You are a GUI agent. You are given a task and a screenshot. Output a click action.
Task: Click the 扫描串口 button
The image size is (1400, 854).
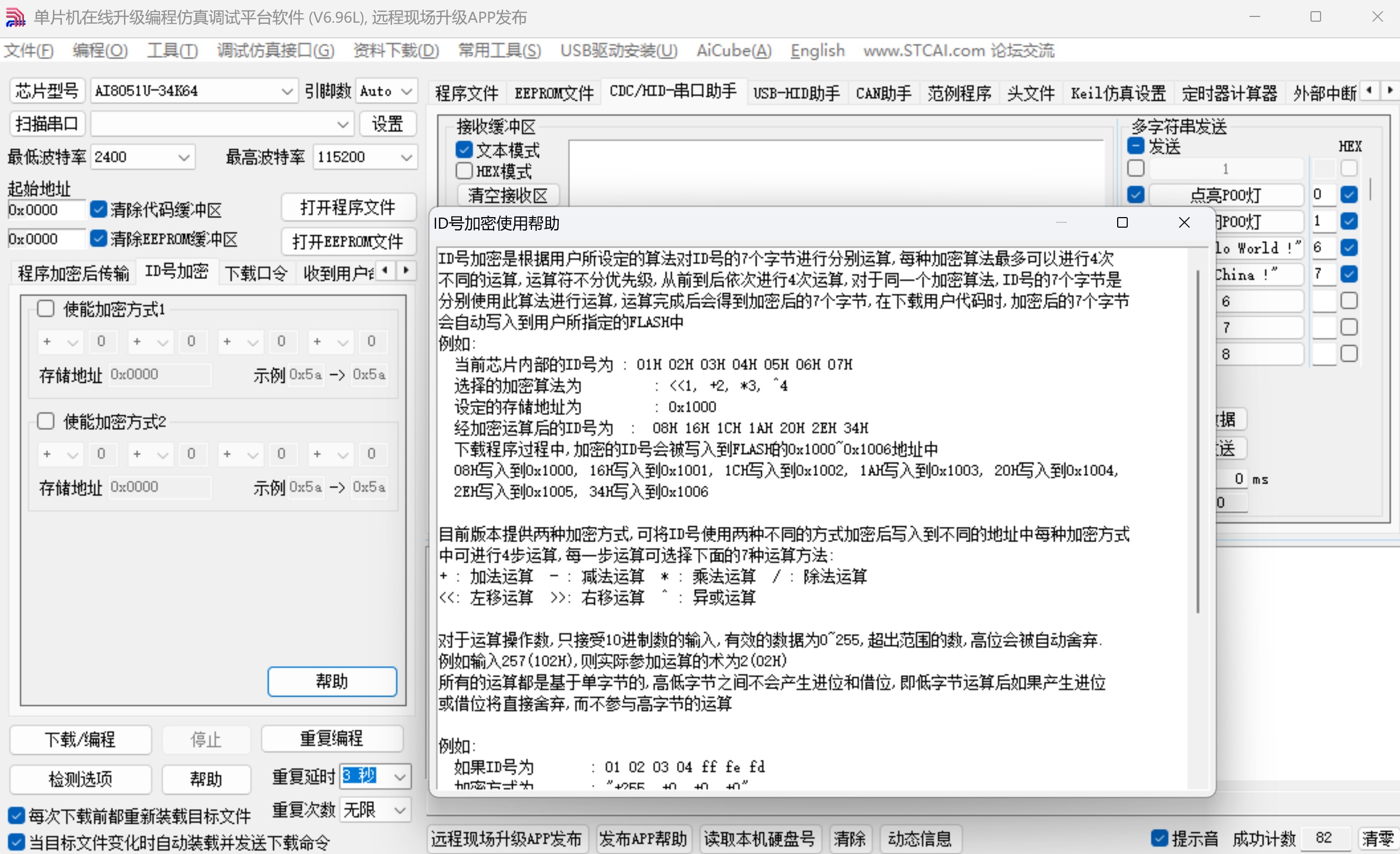47,124
